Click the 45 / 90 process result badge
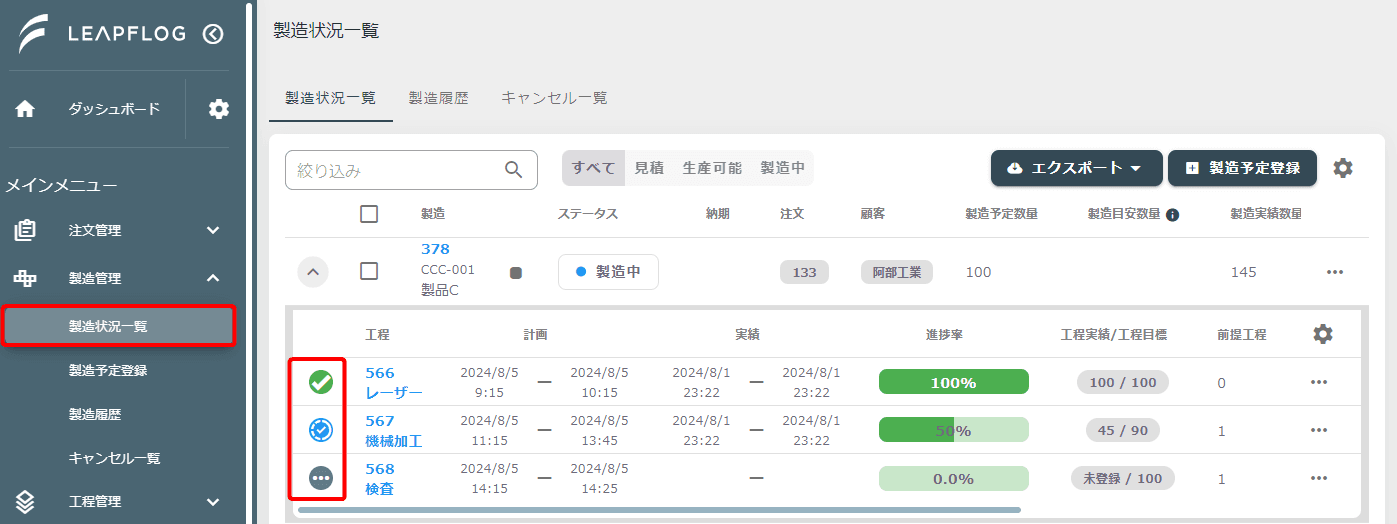The height and width of the screenshot is (524, 1397). (x=1123, y=430)
